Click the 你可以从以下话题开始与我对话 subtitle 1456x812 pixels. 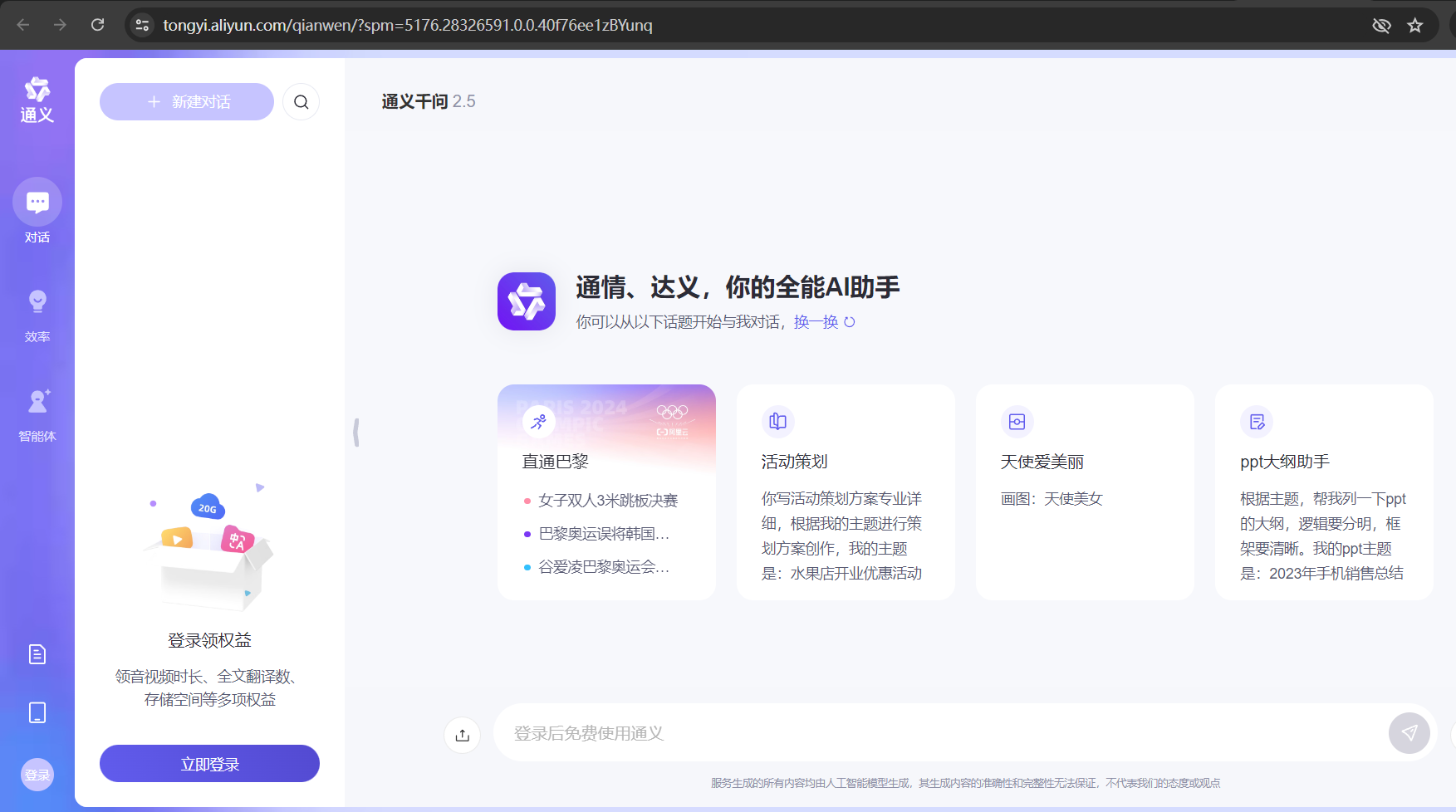(677, 322)
